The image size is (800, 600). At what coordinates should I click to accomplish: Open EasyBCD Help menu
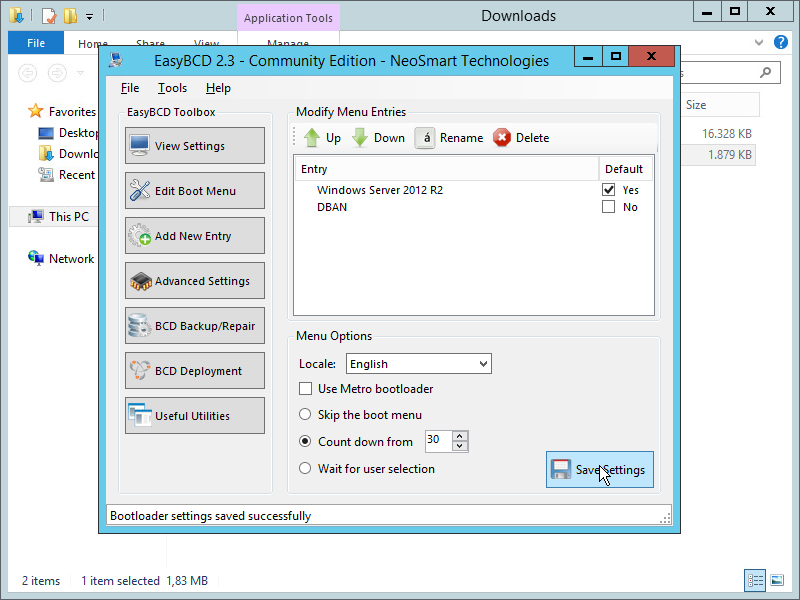(x=218, y=88)
